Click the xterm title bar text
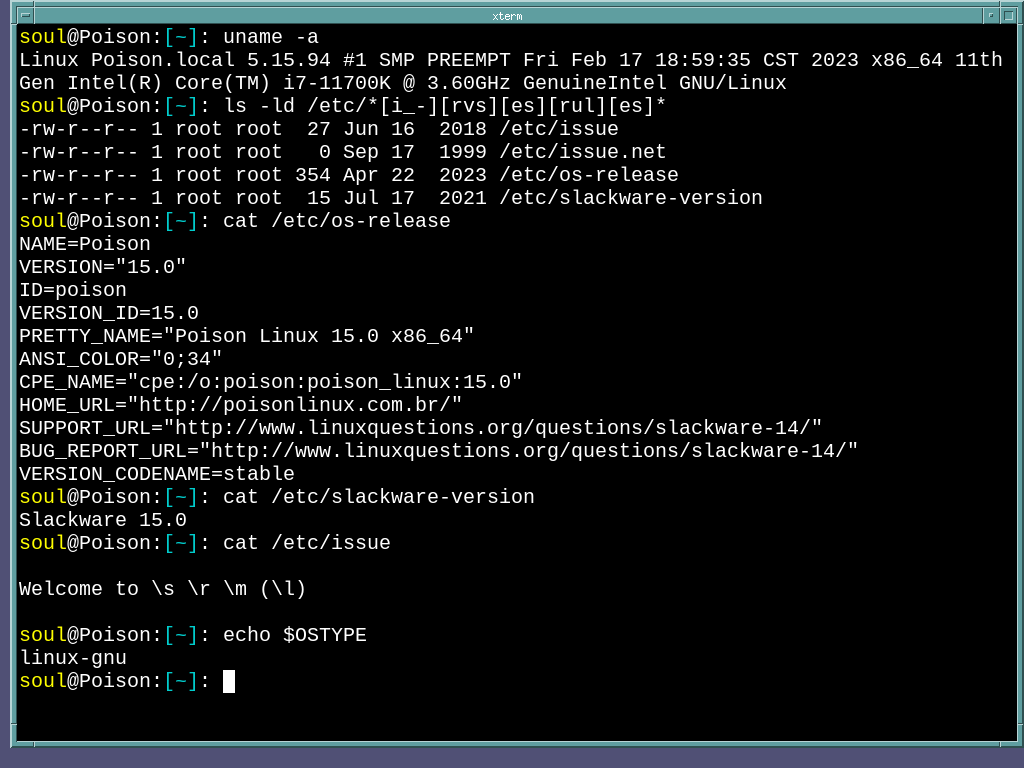This screenshot has width=1024, height=768. (x=507, y=16)
